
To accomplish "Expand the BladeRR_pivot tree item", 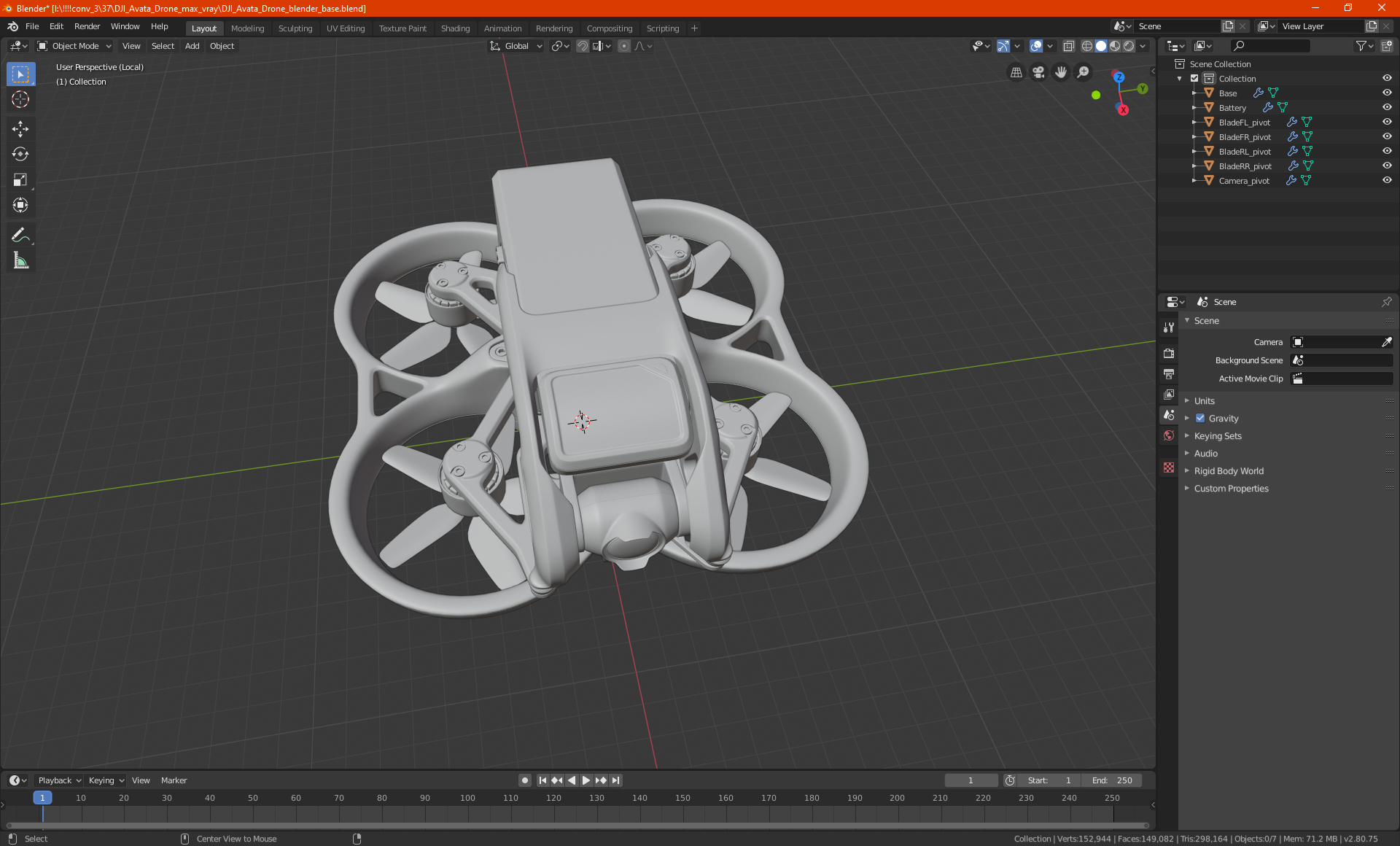I will click(1194, 166).
